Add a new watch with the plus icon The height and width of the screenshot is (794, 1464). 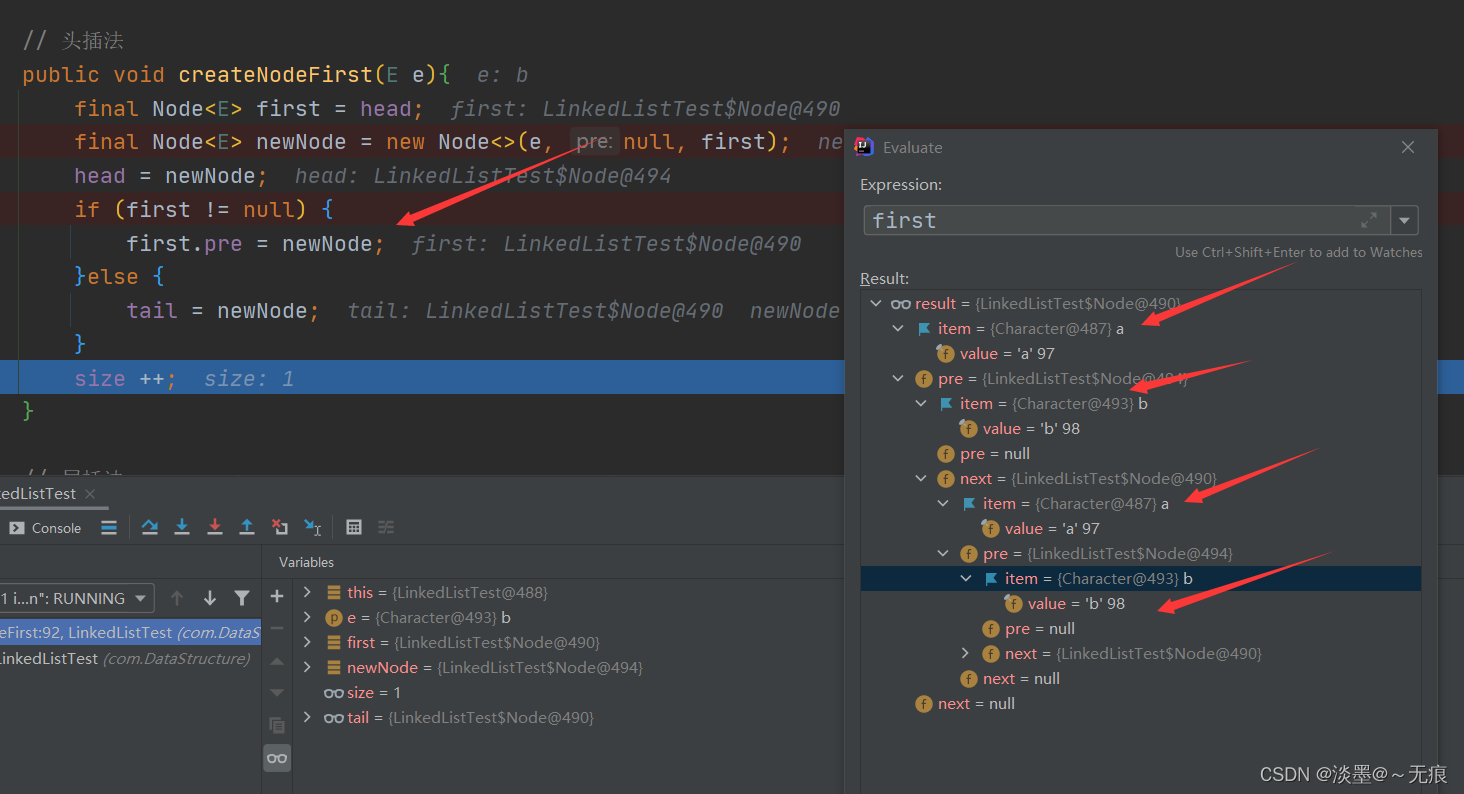pyautogui.click(x=277, y=597)
